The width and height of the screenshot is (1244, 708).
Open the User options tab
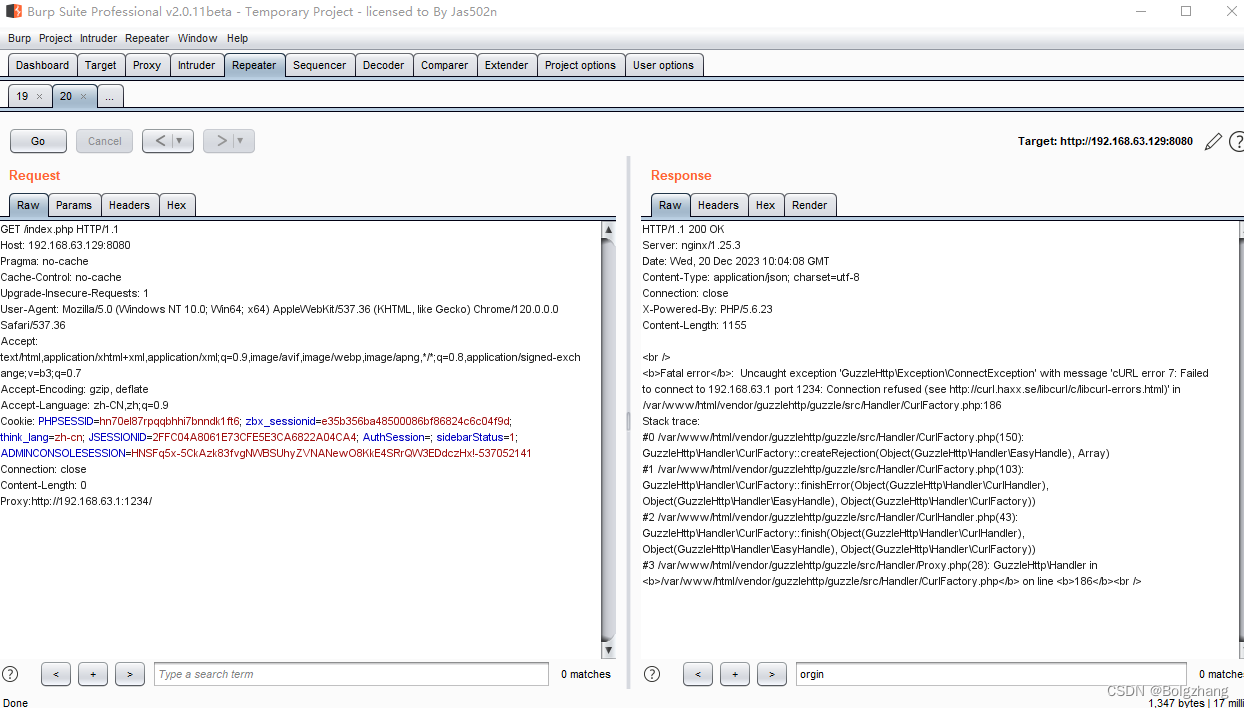[663, 65]
